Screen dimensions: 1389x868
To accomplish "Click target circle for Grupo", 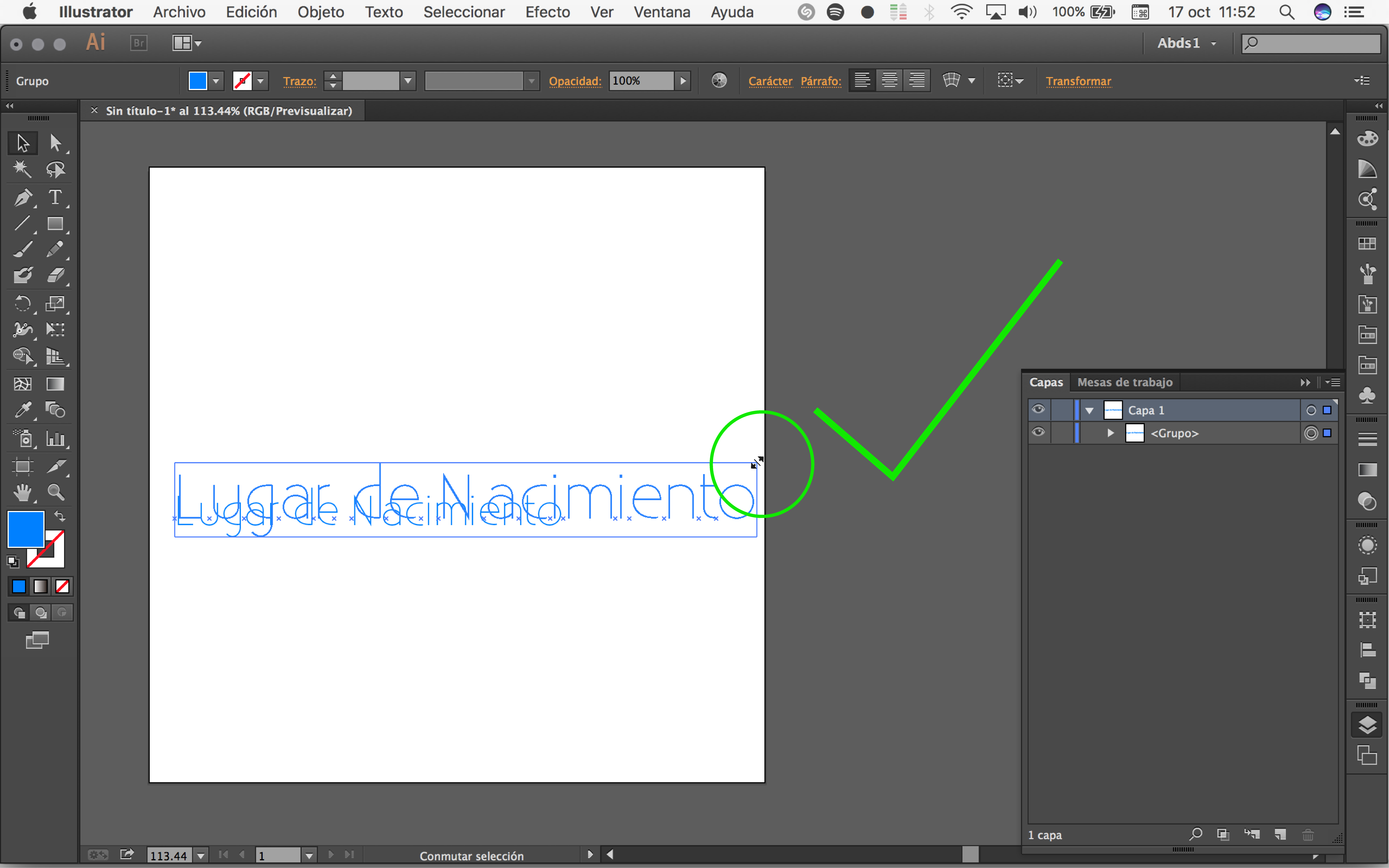I will [x=1311, y=433].
